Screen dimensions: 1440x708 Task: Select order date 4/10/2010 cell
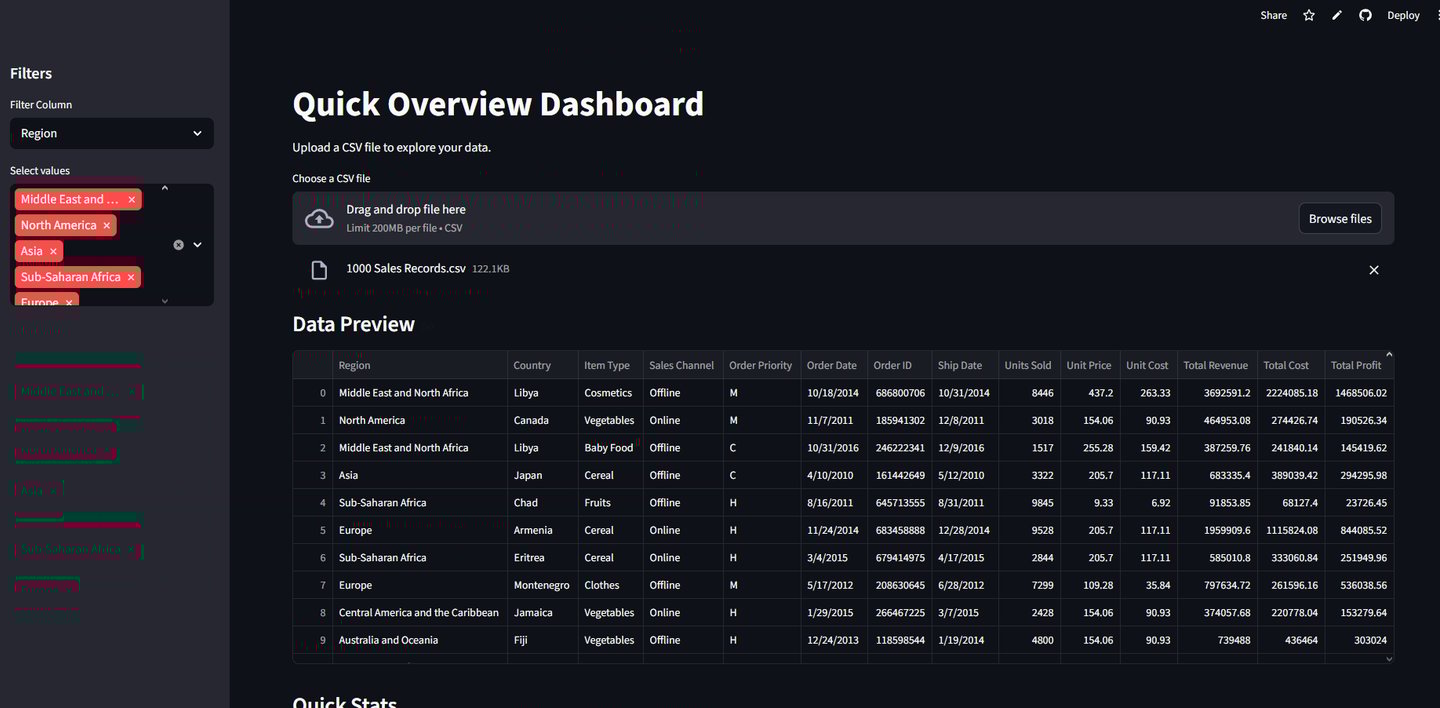[834, 475]
